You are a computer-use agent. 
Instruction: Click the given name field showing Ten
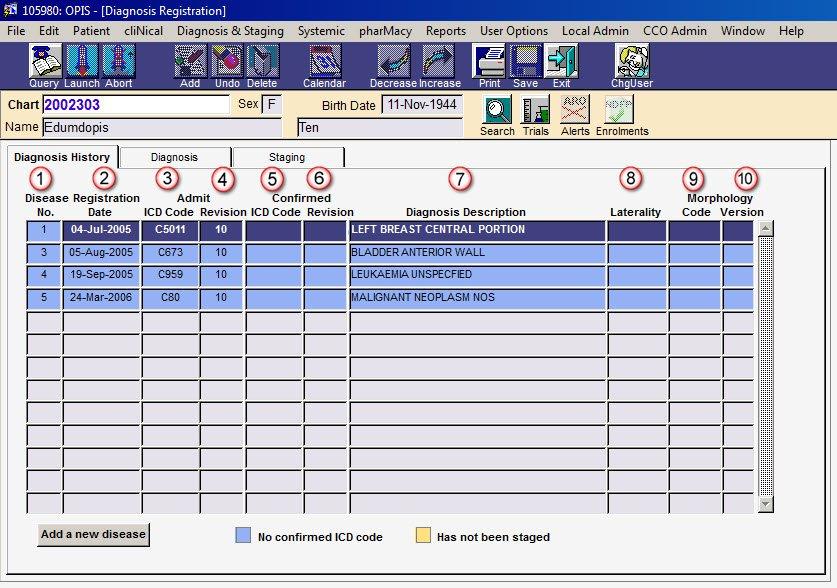pyautogui.click(x=380, y=128)
